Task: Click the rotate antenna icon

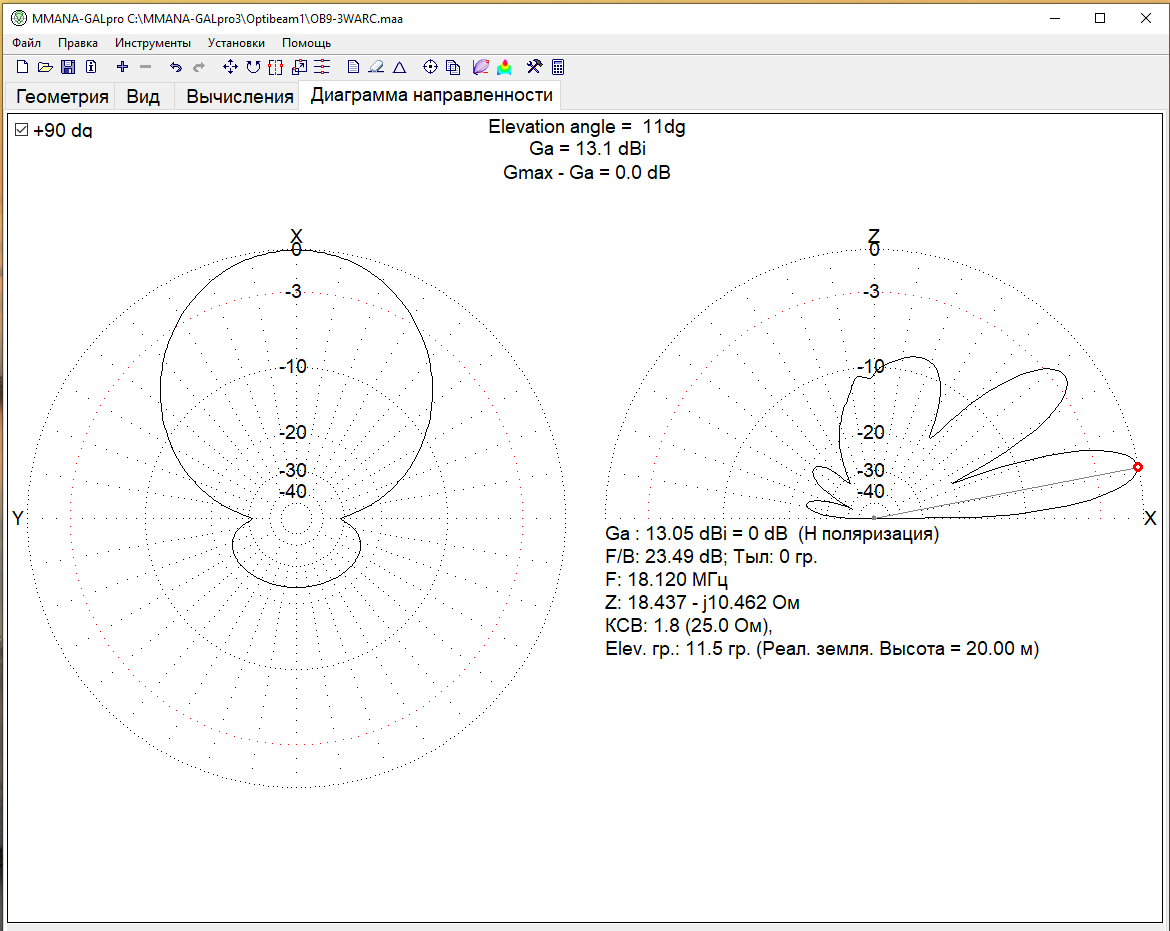Action: pyautogui.click(x=253, y=67)
